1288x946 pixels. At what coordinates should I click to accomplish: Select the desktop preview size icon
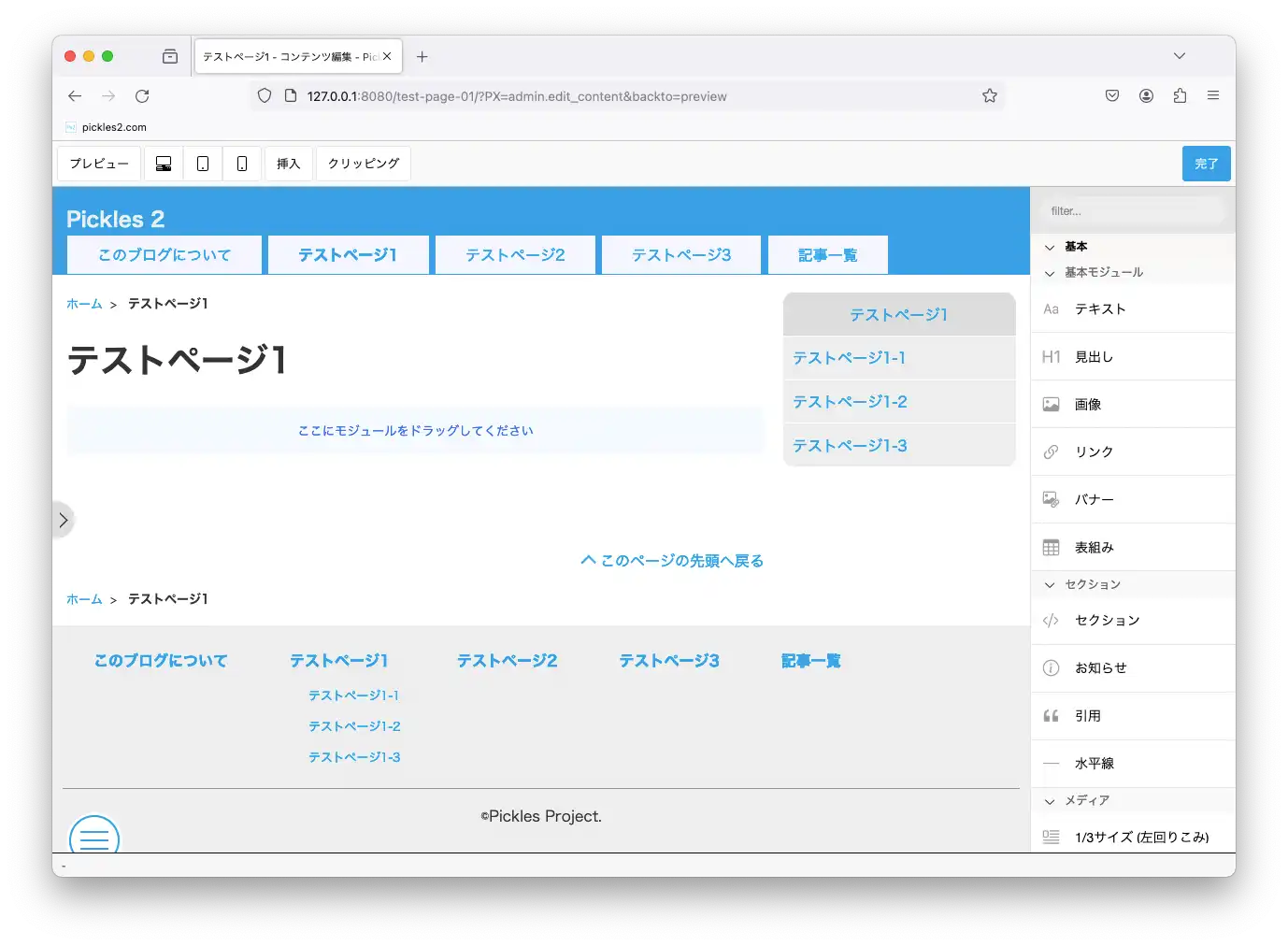click(x=164, y=164)
